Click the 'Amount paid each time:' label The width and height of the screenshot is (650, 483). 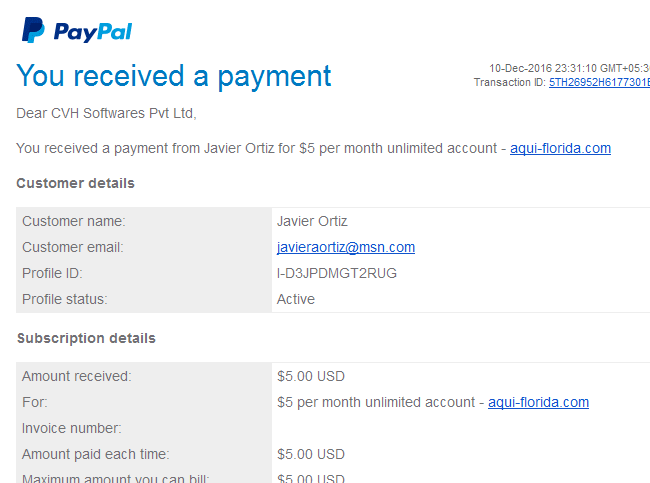tap(96, 454)
